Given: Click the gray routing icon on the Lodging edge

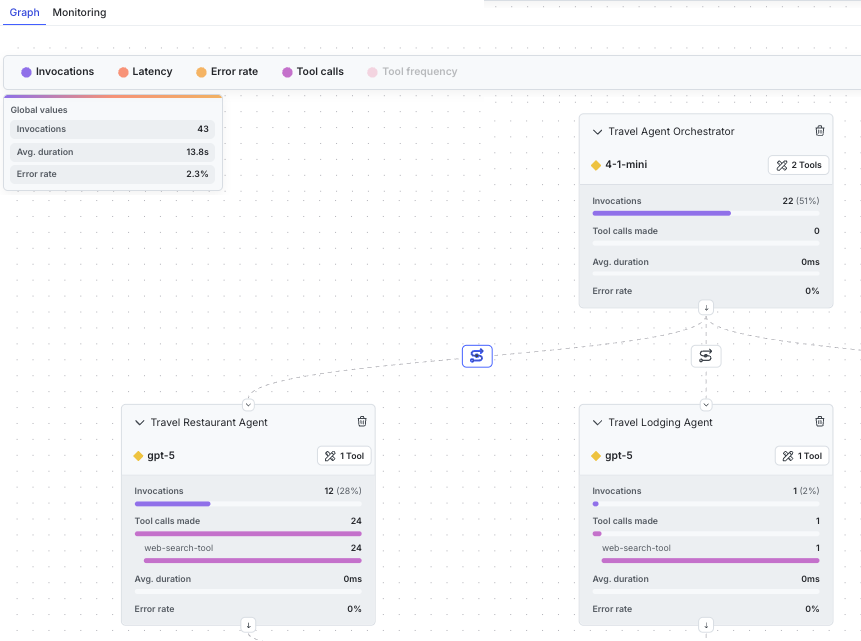Looking at the screenshot, I should [x=706, y=356].
